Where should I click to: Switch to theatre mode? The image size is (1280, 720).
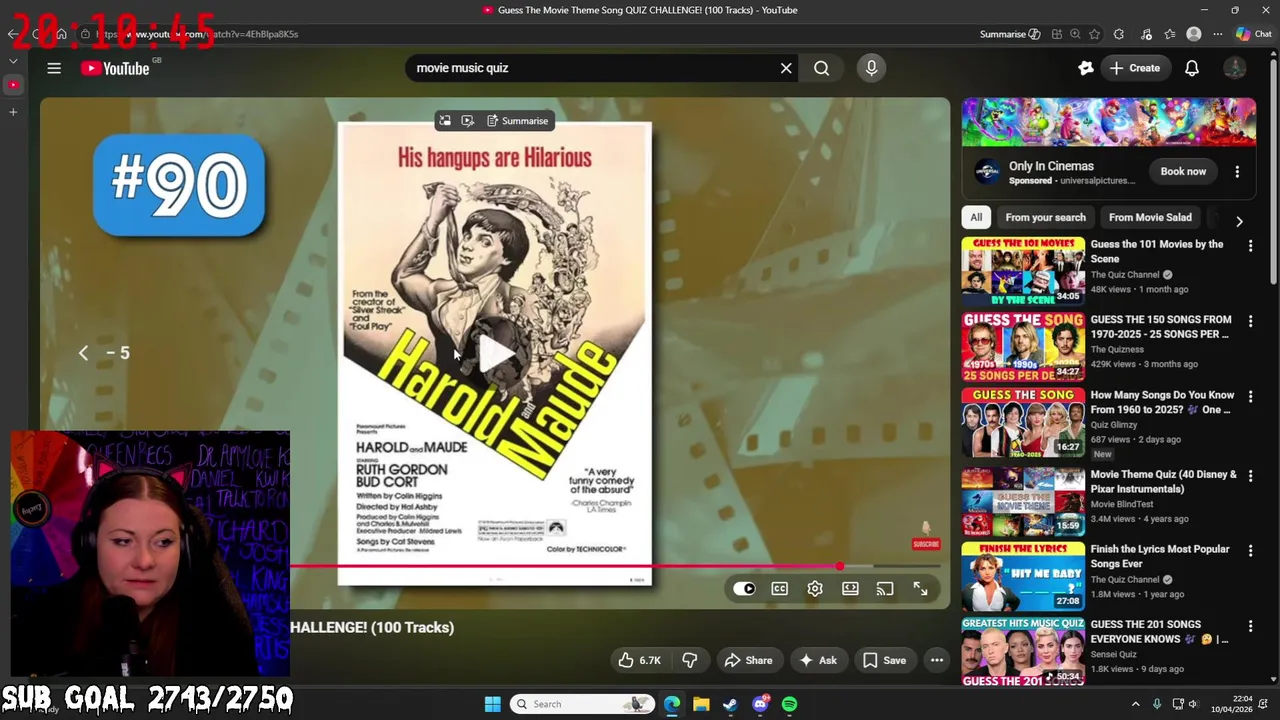(850, 589)
